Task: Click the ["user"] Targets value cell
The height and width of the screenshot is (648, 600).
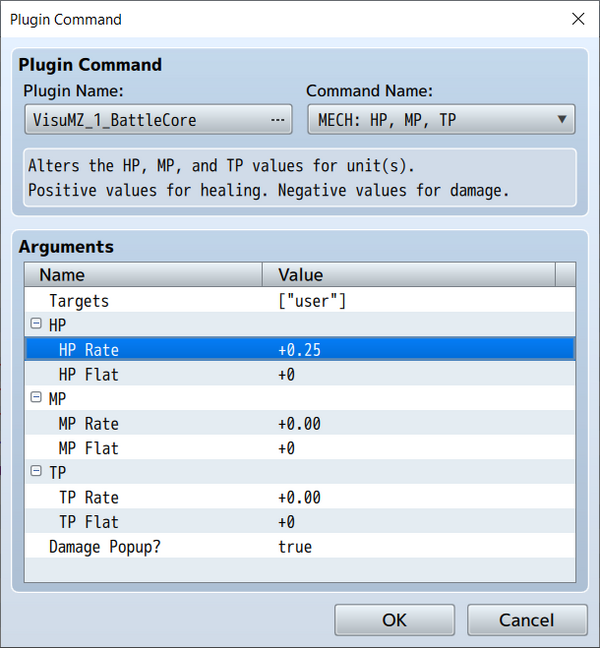Action: pos(312,300)
